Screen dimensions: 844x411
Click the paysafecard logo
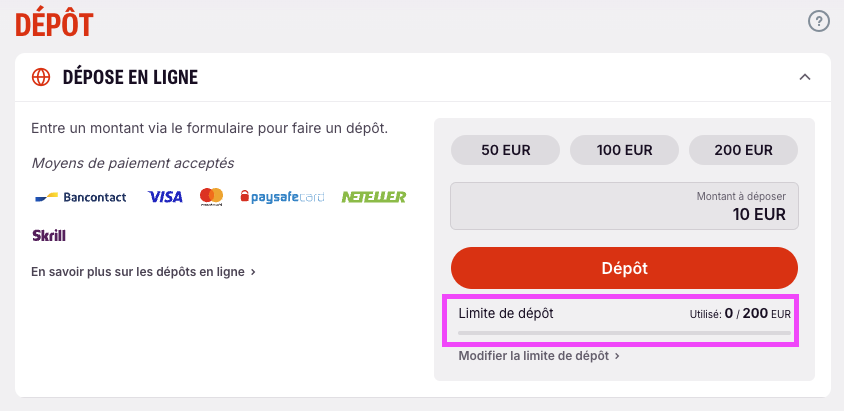tap(282, 197)
